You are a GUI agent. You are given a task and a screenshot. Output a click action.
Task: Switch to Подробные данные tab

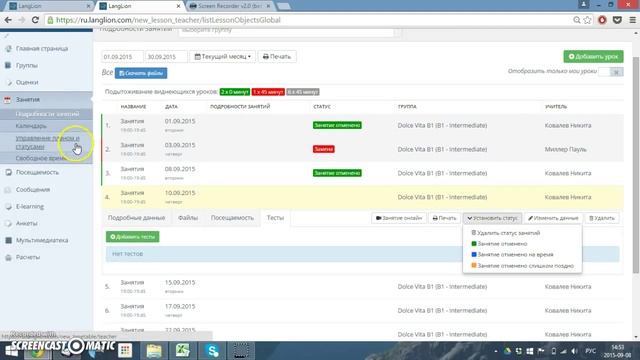(x=136, y=218)
